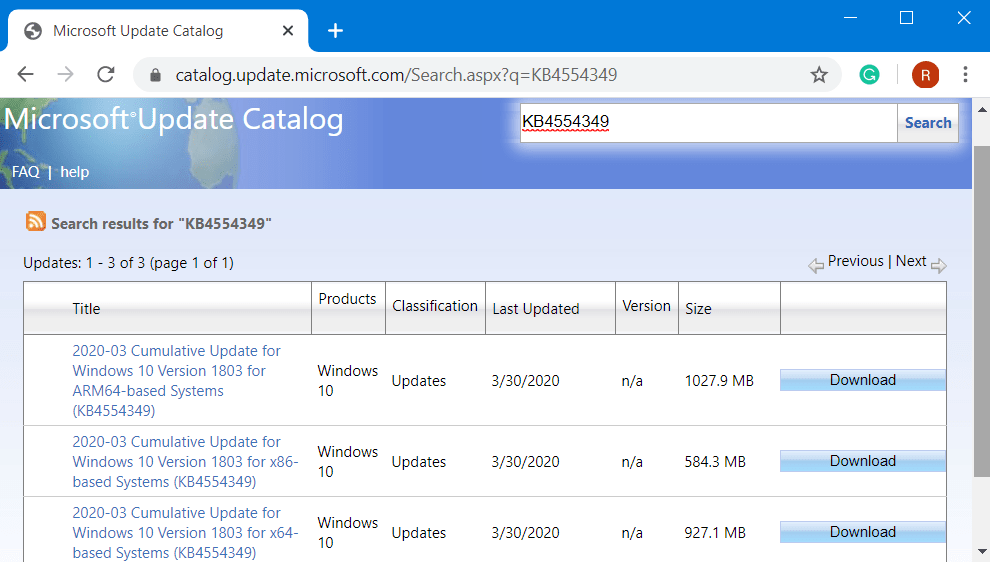Image resolution: width=990 pixels, height=562 pixels.
Task: Click the scrollbar down arrow
Action: 982,551
